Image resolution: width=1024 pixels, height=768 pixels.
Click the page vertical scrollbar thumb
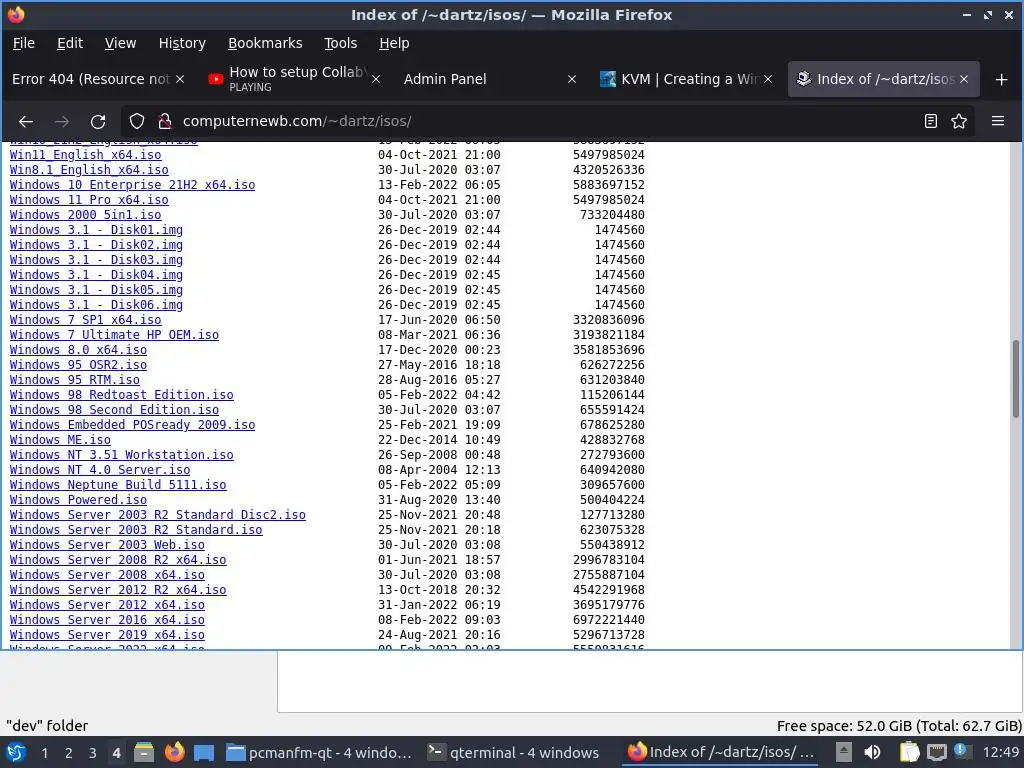coord(1016,379)
